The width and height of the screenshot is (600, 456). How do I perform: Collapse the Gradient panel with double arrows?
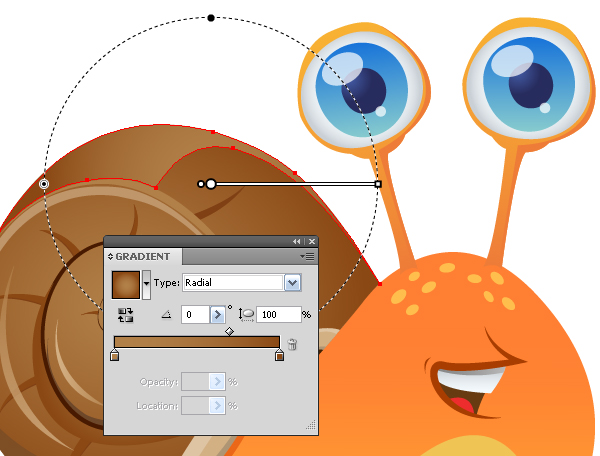(x=297, y=241)
